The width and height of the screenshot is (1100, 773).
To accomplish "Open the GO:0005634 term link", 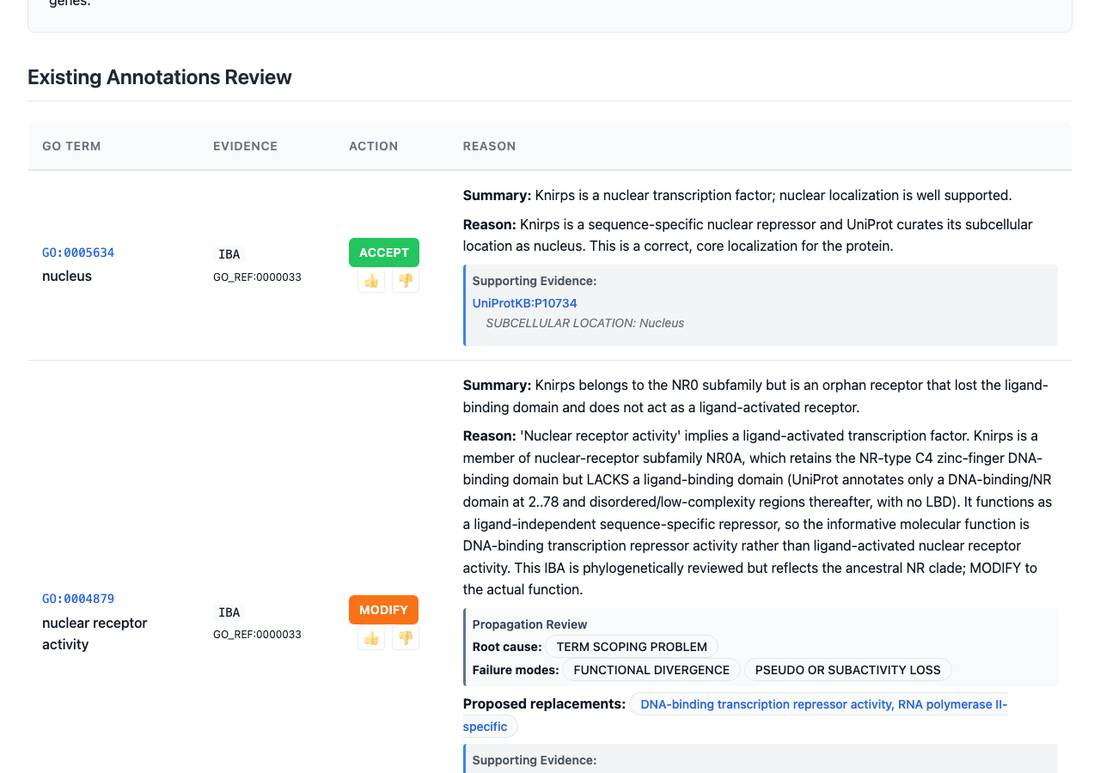I will click(78, 253).
